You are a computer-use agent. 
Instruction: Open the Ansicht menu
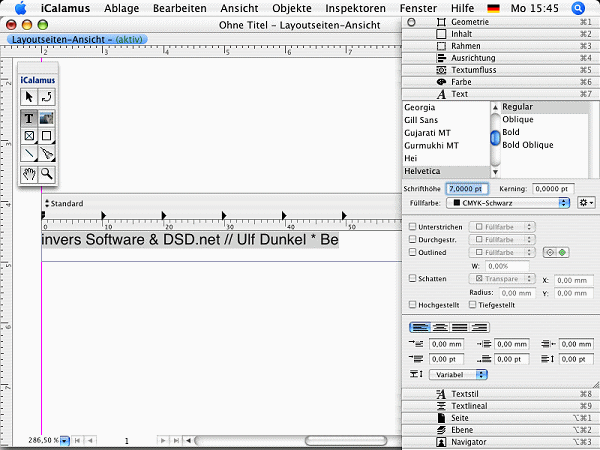click(x=239, y=8)
